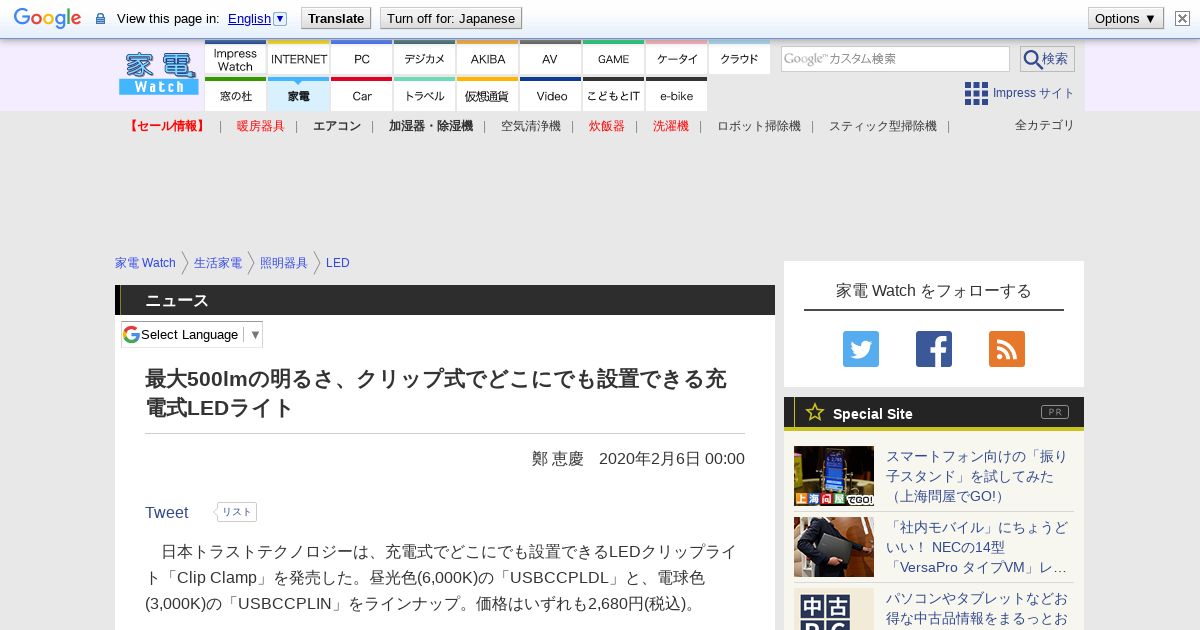Open the e-bike tab
Viewport: 1200px width, 630px height.
point(677,95)
